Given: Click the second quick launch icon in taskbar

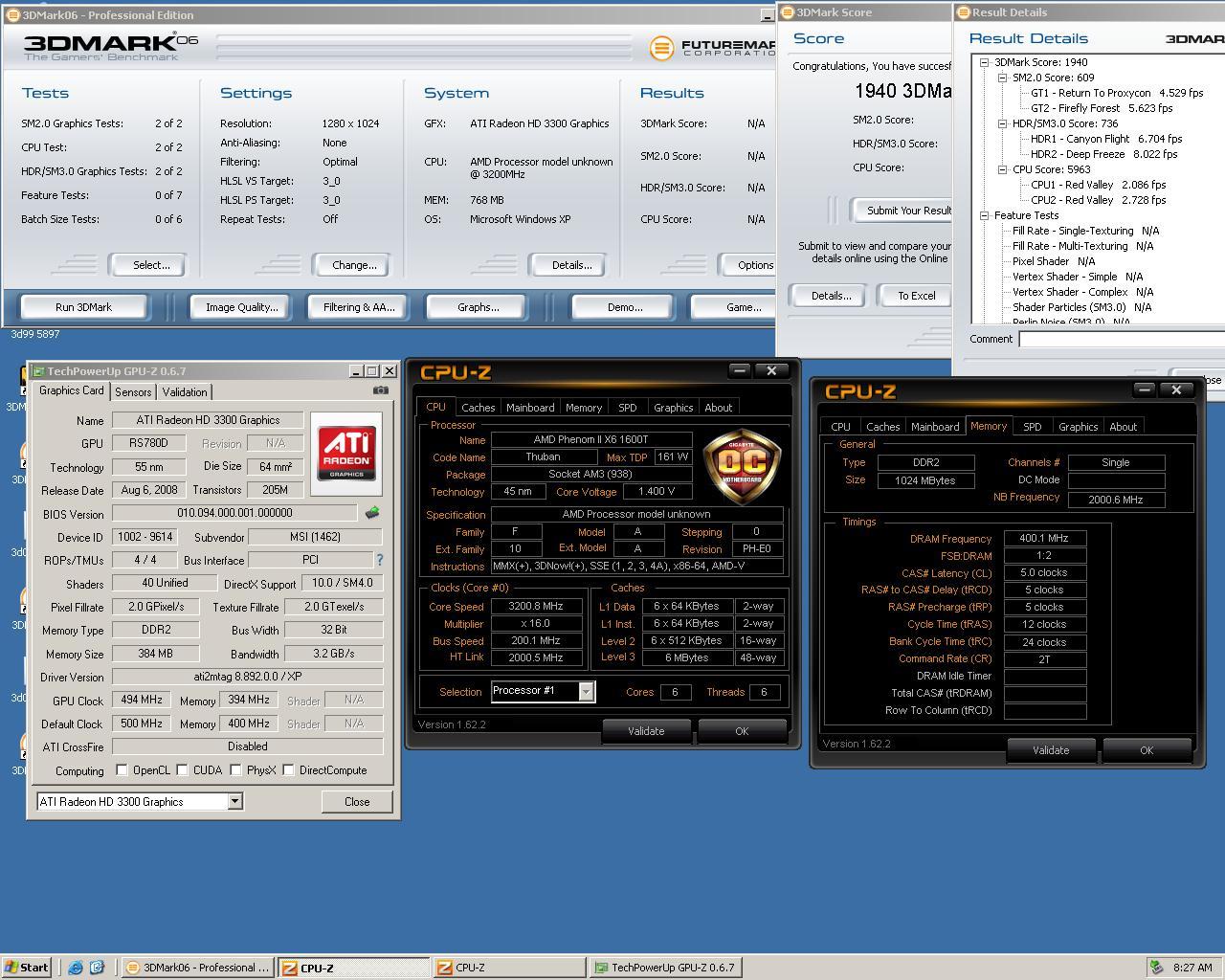Looking at the screenshot, I should pos(97,968).
